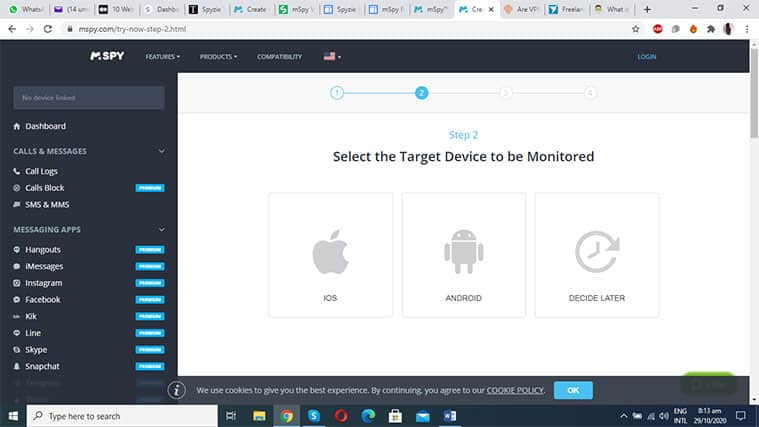Open a new browser tab

647,9
